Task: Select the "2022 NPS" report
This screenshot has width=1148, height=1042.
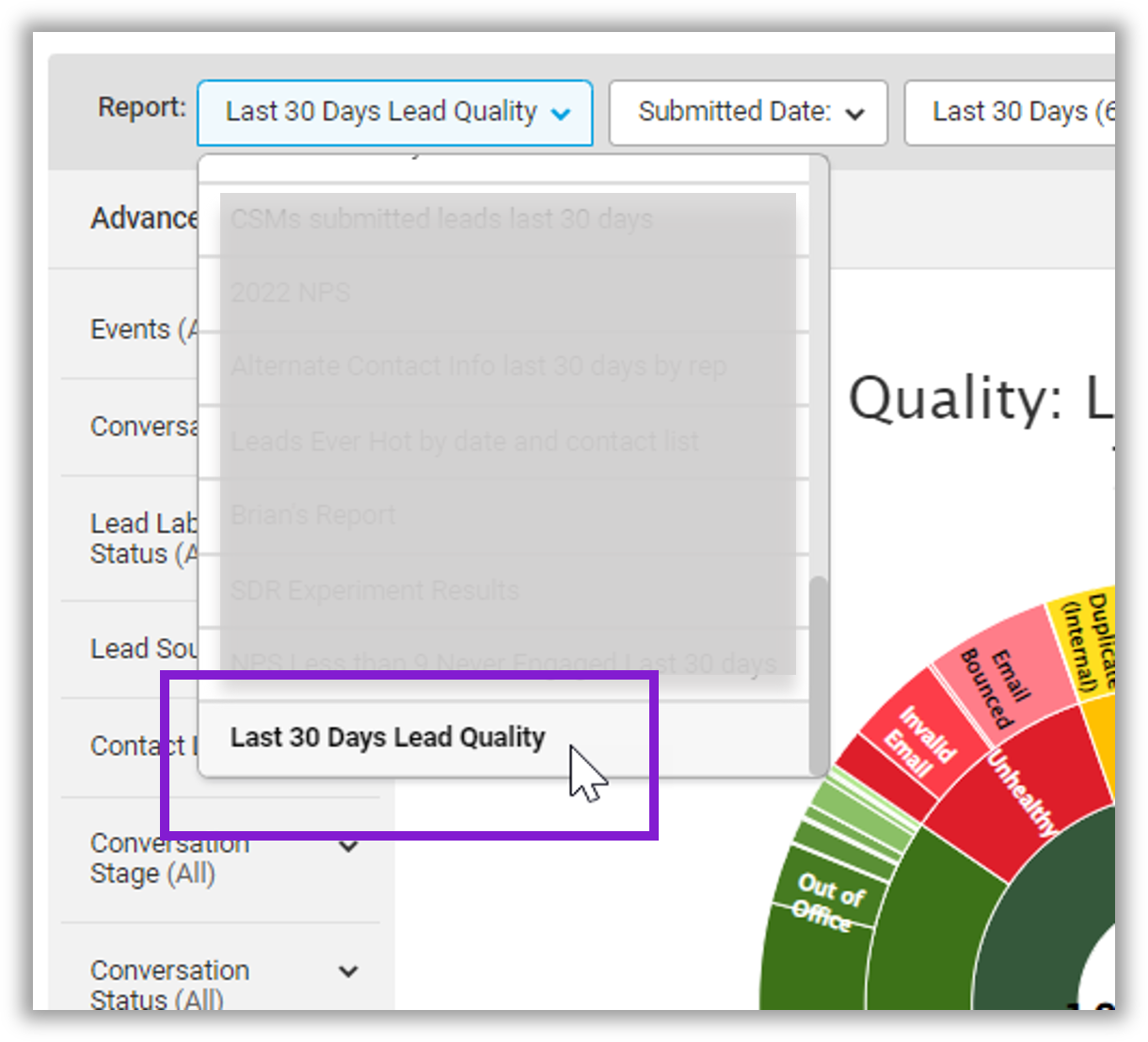Action: coord(291,292)
